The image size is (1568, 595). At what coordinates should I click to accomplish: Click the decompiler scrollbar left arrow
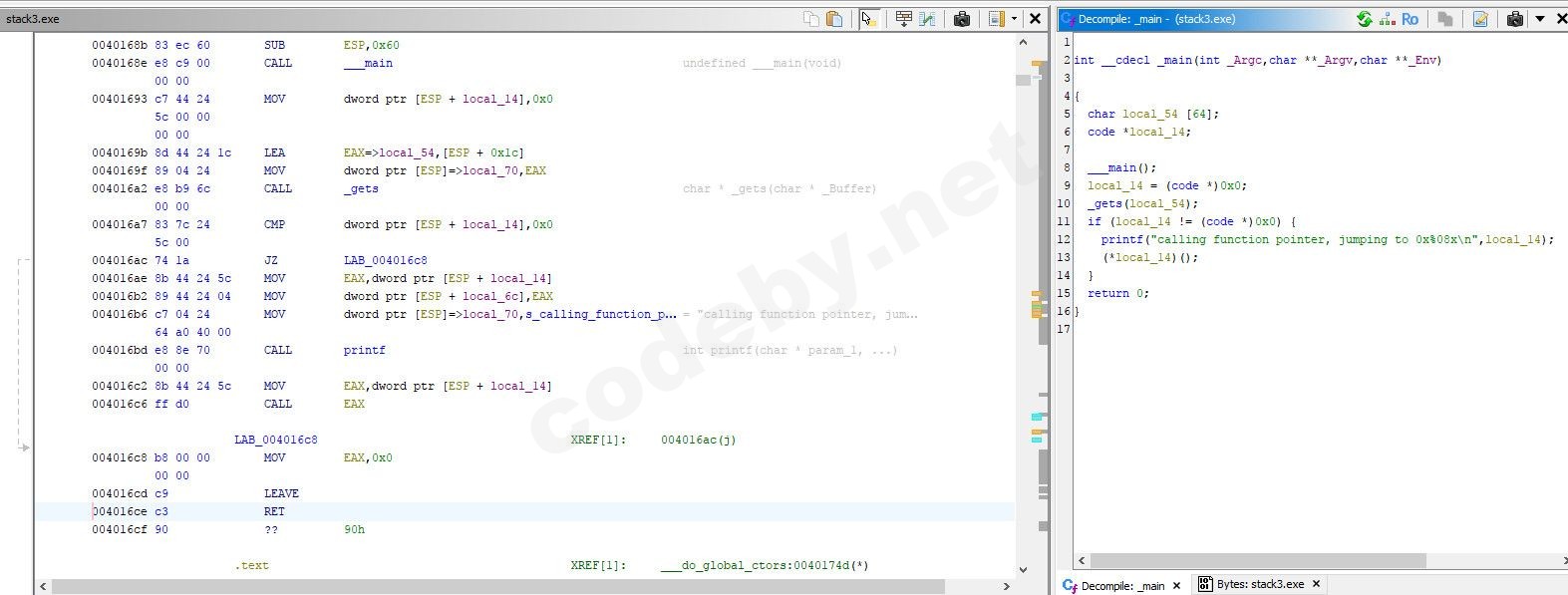[x=1082, y=561]
